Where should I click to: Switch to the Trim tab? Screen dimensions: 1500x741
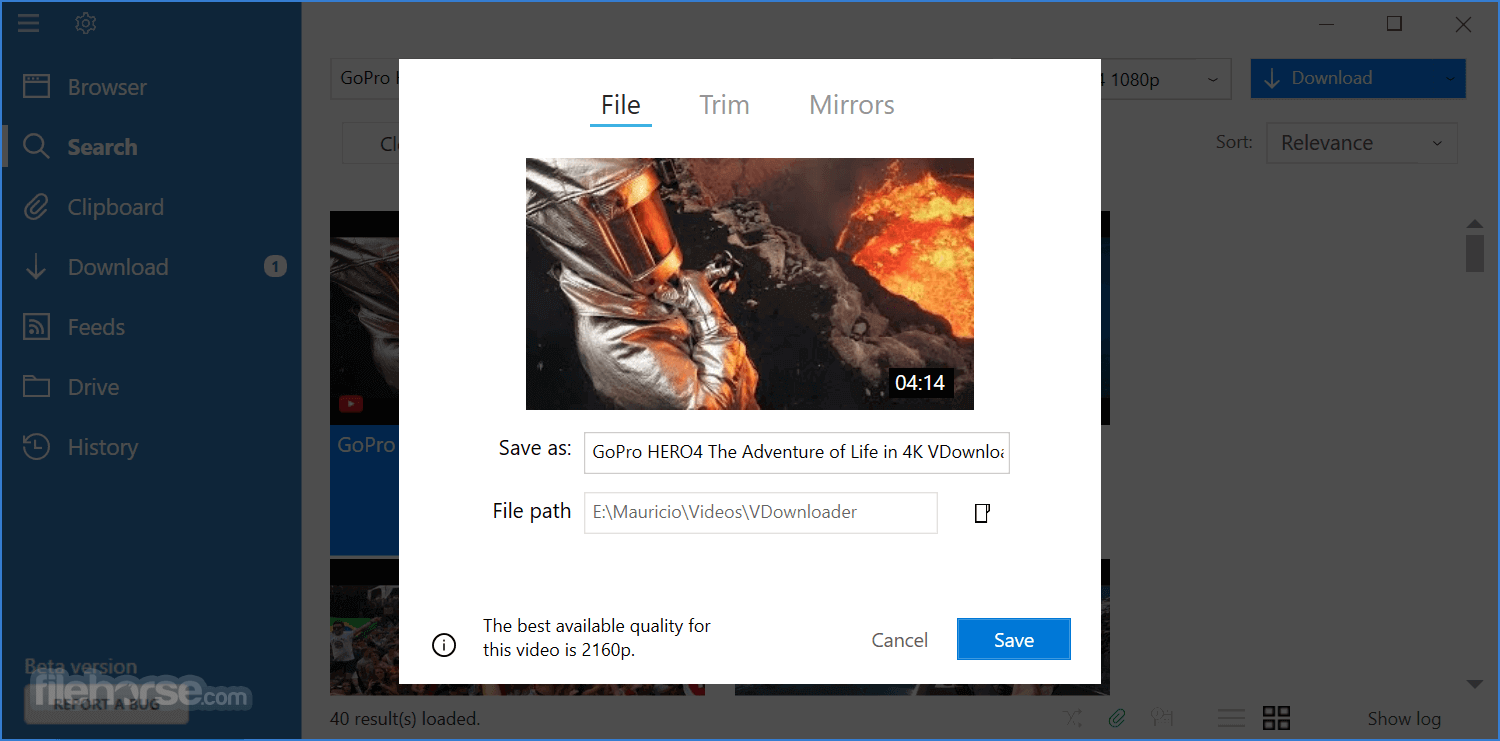pyautogui.click(x=724, y=105)
